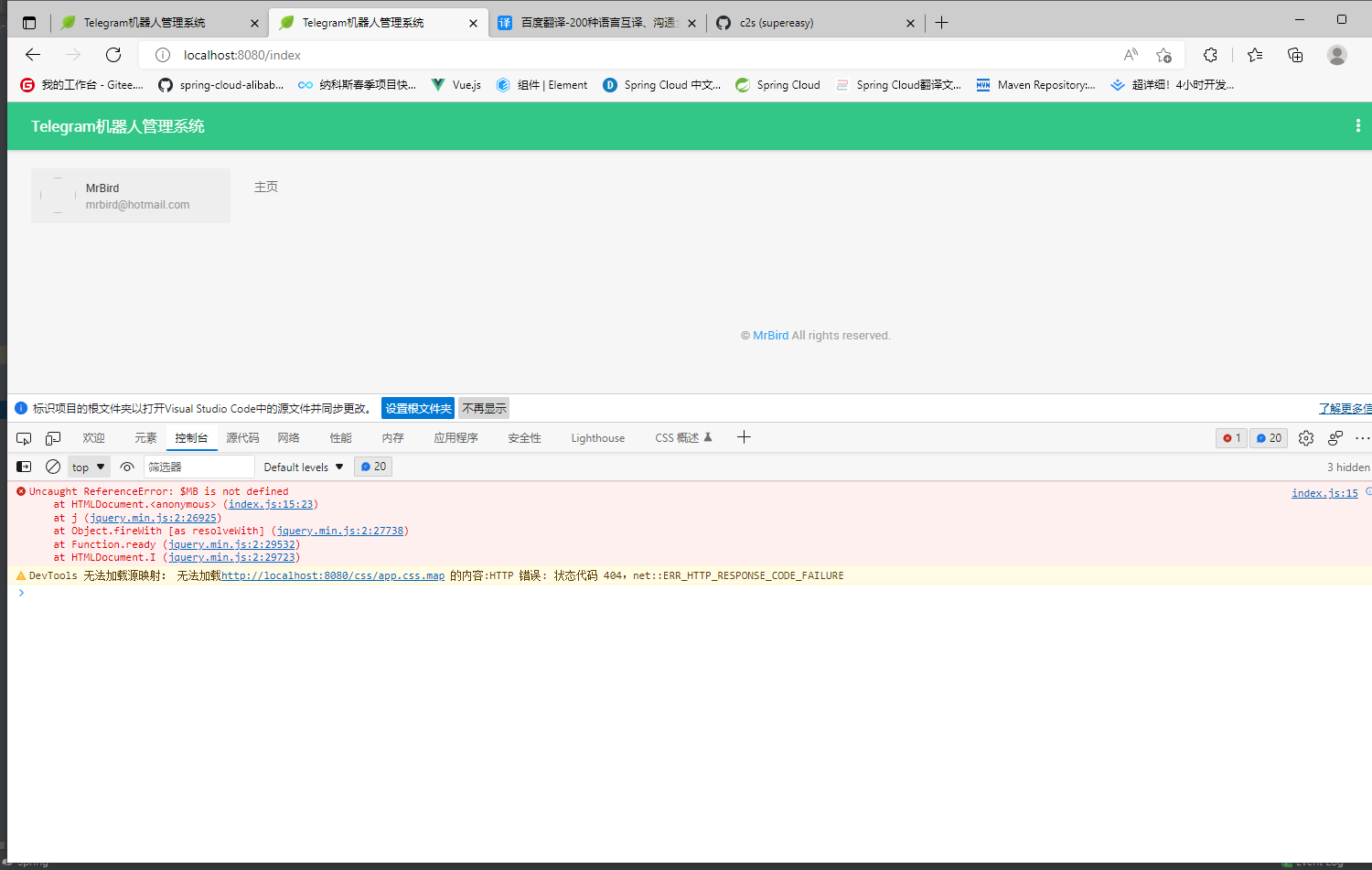Screen dimensions: 1372x870
Task: Add this page to favorites
Action: [1163, 55]
